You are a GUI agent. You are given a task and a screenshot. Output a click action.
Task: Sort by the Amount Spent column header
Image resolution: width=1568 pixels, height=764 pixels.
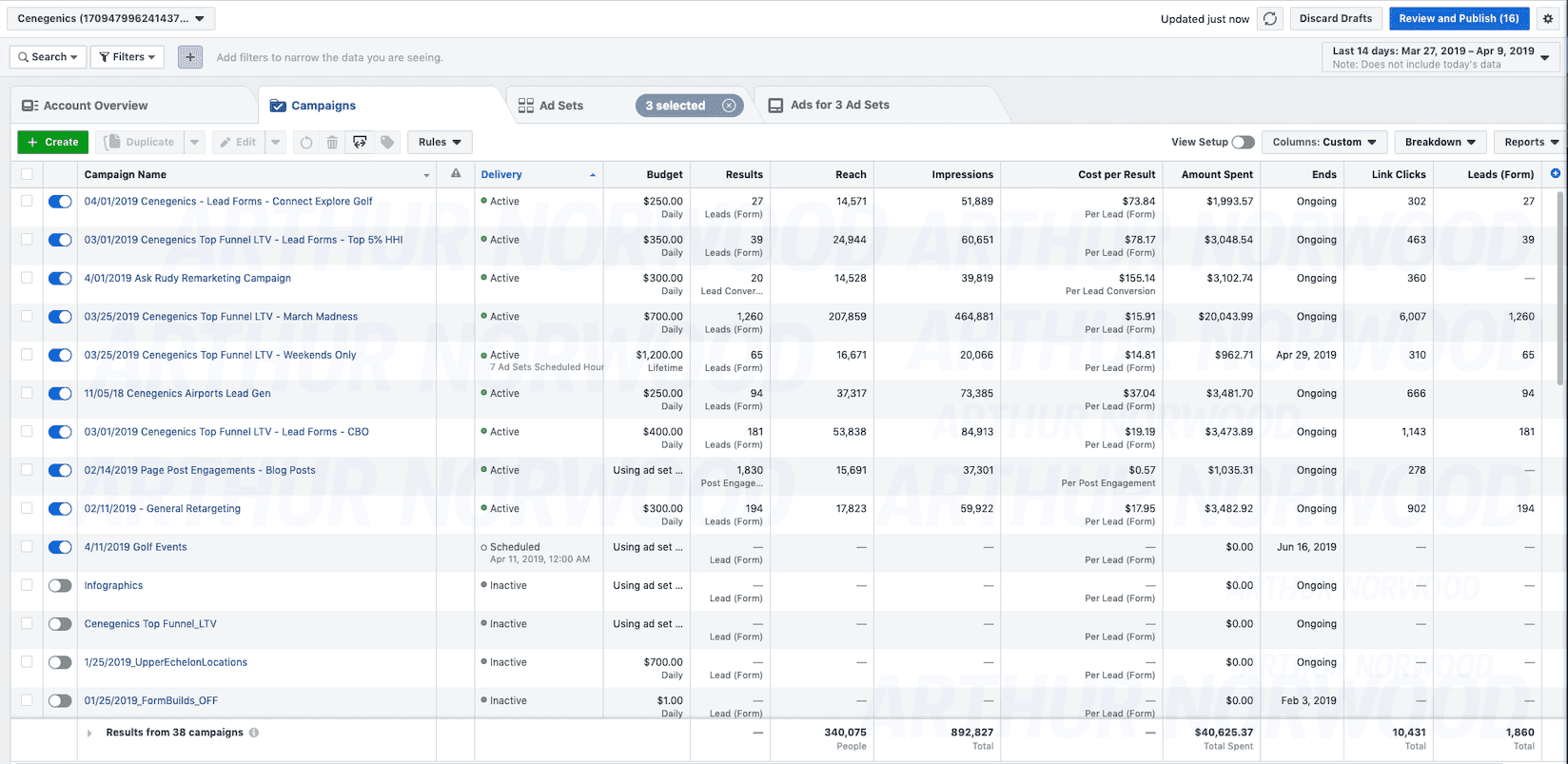[x=1217, y=174]
